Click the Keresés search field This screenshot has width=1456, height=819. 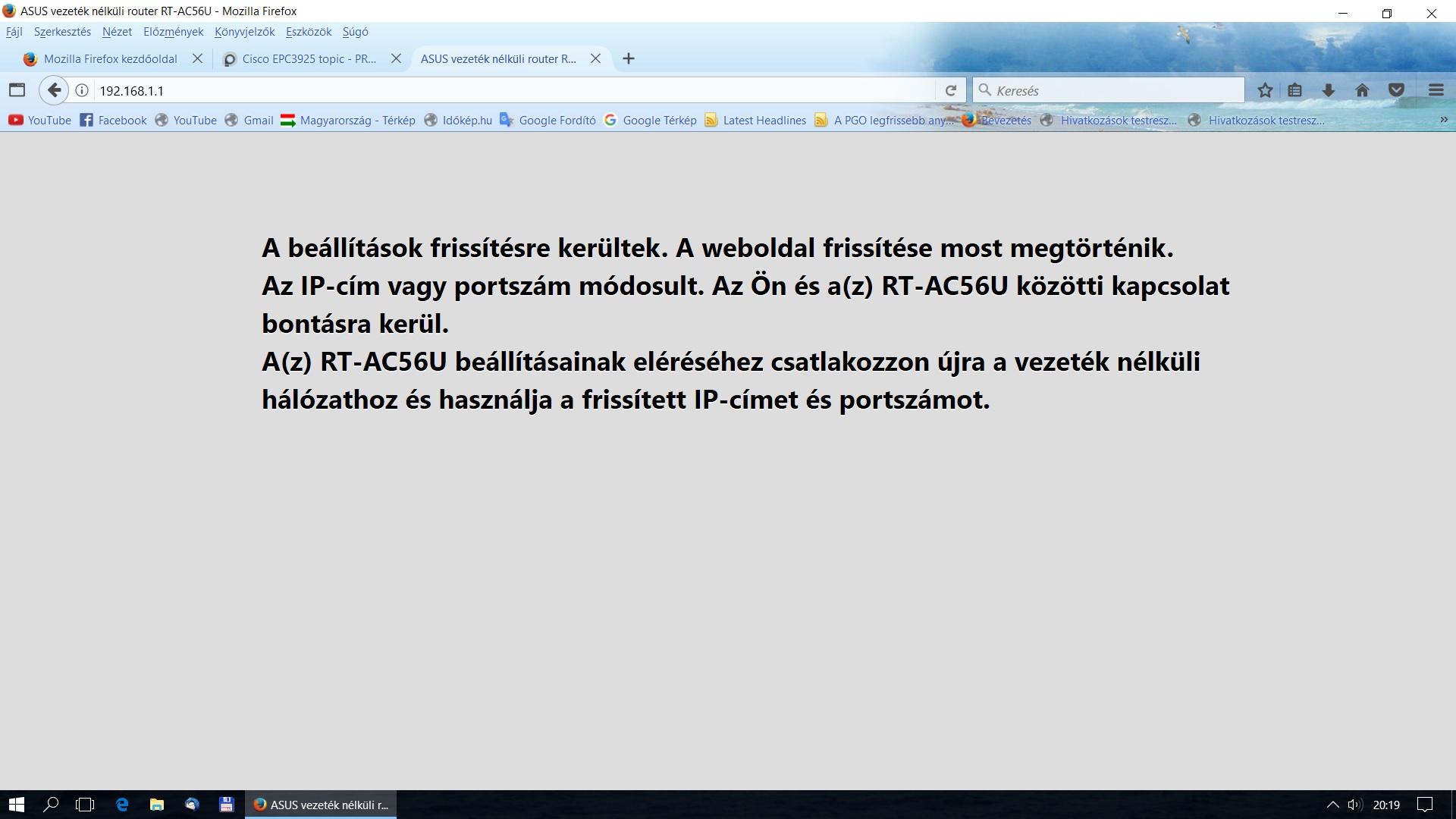(1109, 90)
